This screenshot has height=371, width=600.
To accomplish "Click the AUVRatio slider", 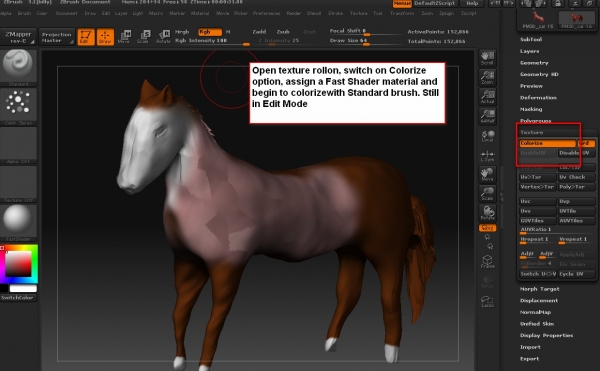I will (557, 230).
